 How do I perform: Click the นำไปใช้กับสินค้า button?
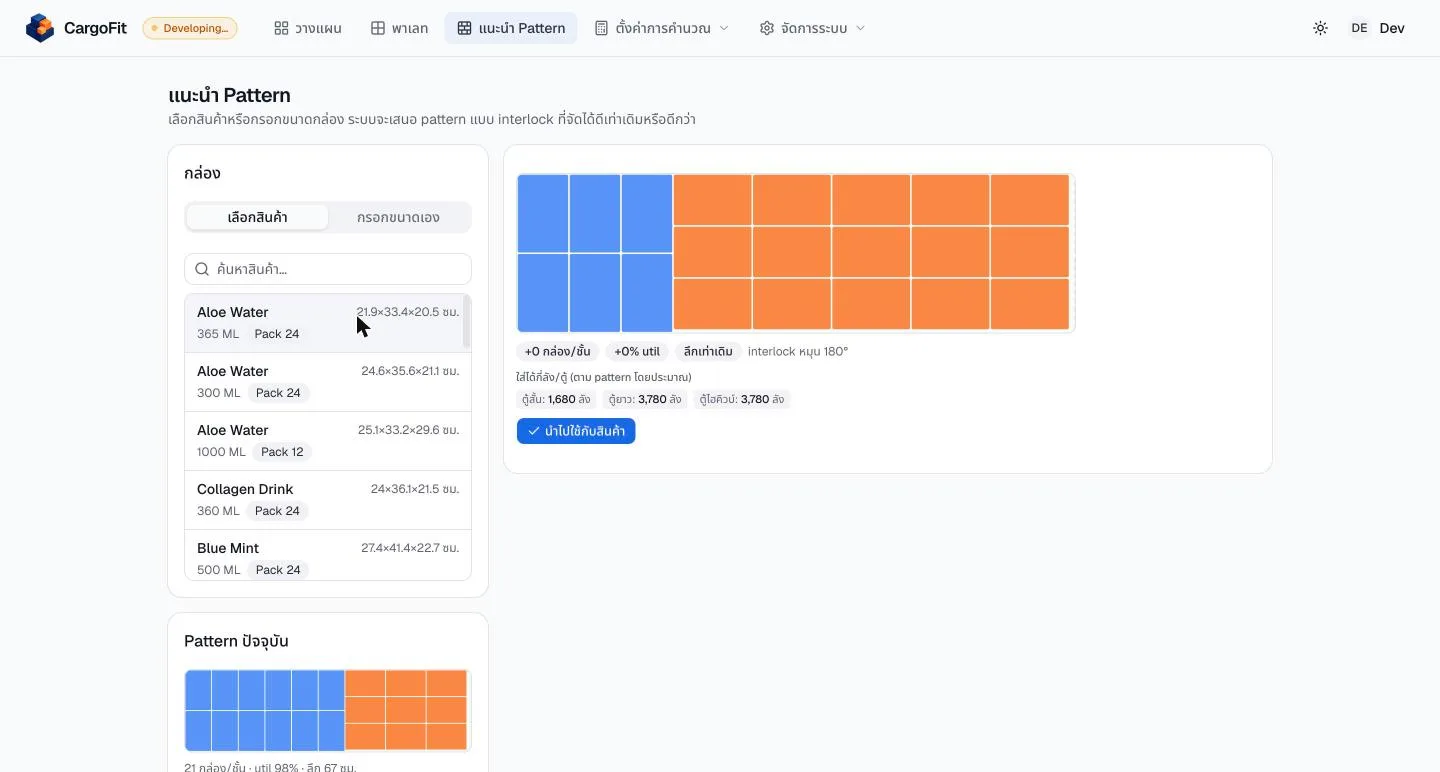point(576,431)
